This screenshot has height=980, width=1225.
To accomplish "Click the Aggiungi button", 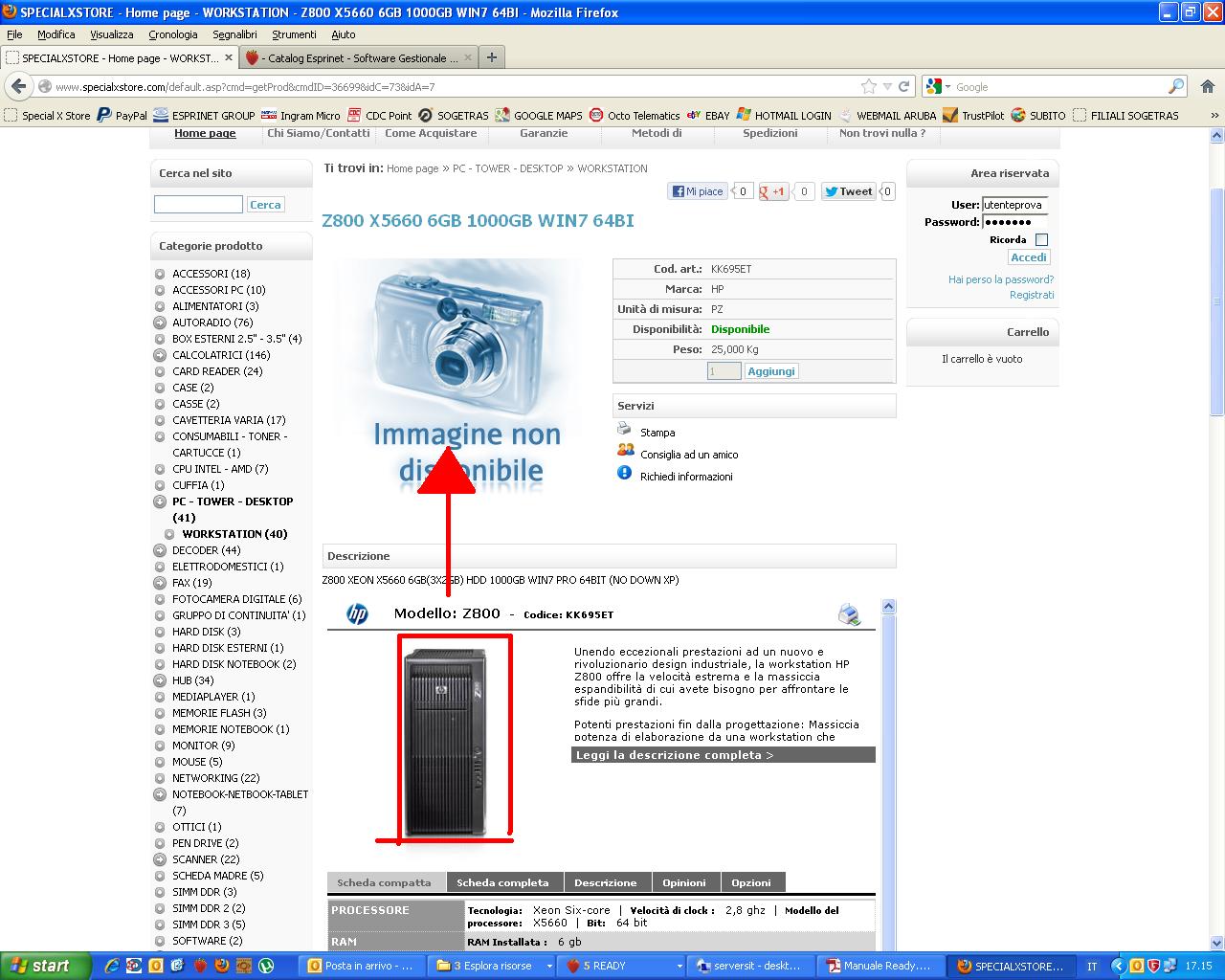I will tap(771, 371).
